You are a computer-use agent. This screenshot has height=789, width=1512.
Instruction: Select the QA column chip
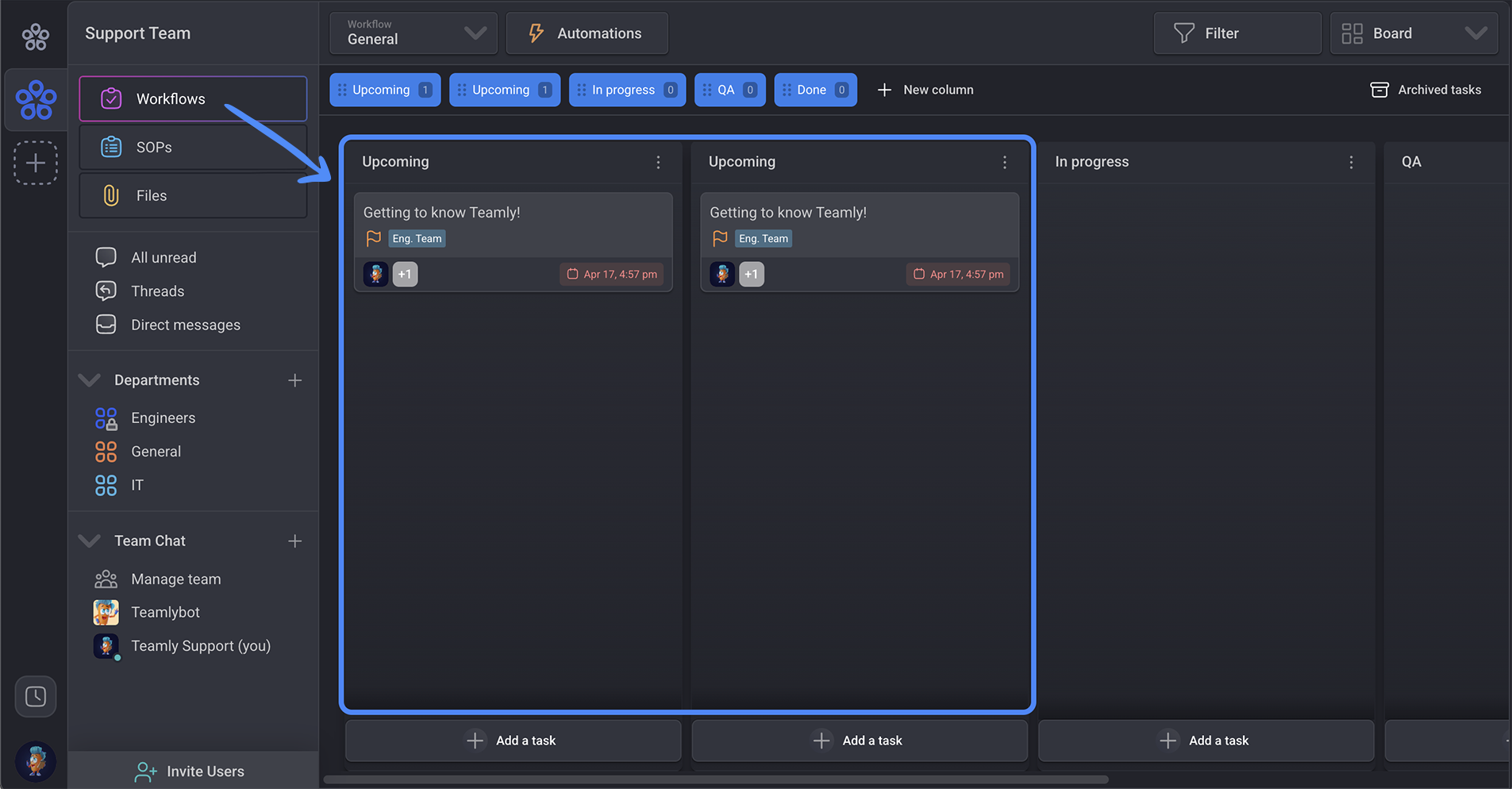click(x=730, y=90)
